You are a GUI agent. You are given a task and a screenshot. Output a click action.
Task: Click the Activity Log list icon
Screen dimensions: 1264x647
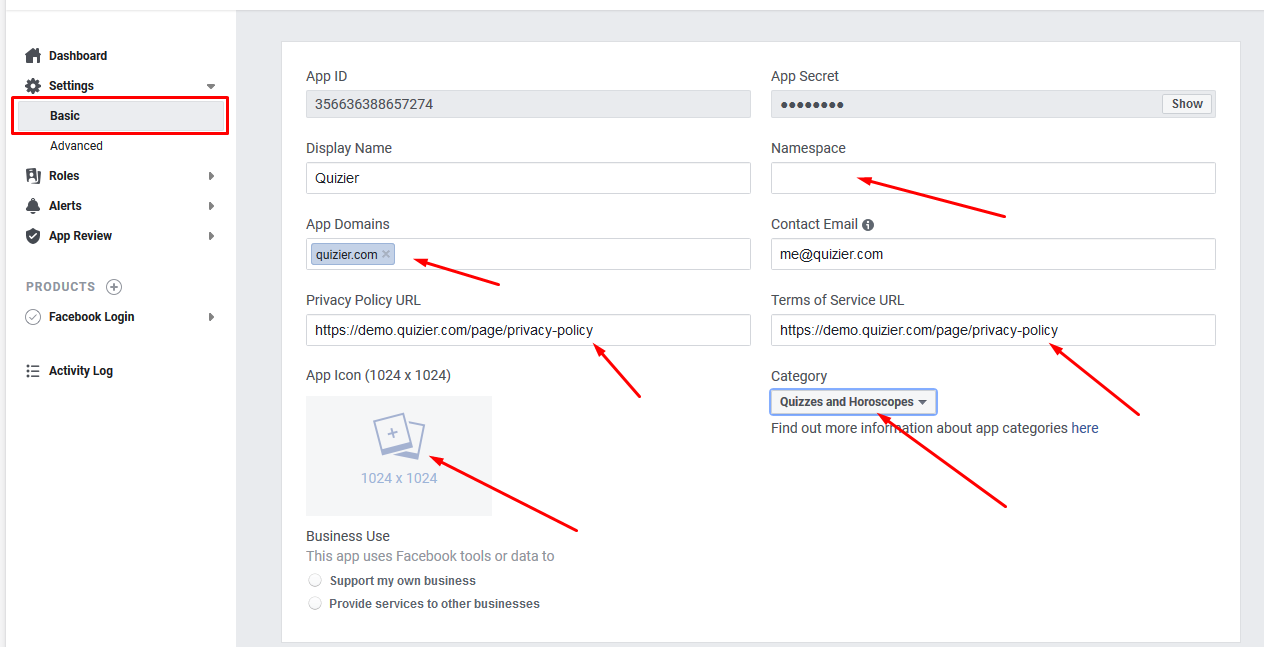click(33, 371)
